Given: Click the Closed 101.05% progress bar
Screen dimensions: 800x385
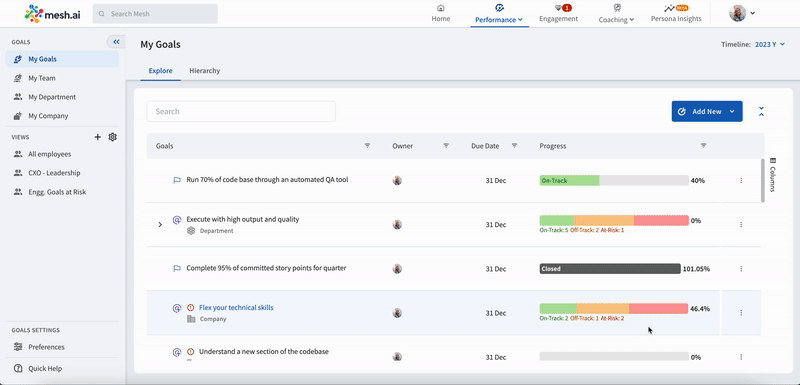Looking at the screenshot, I should pos(610,269).
